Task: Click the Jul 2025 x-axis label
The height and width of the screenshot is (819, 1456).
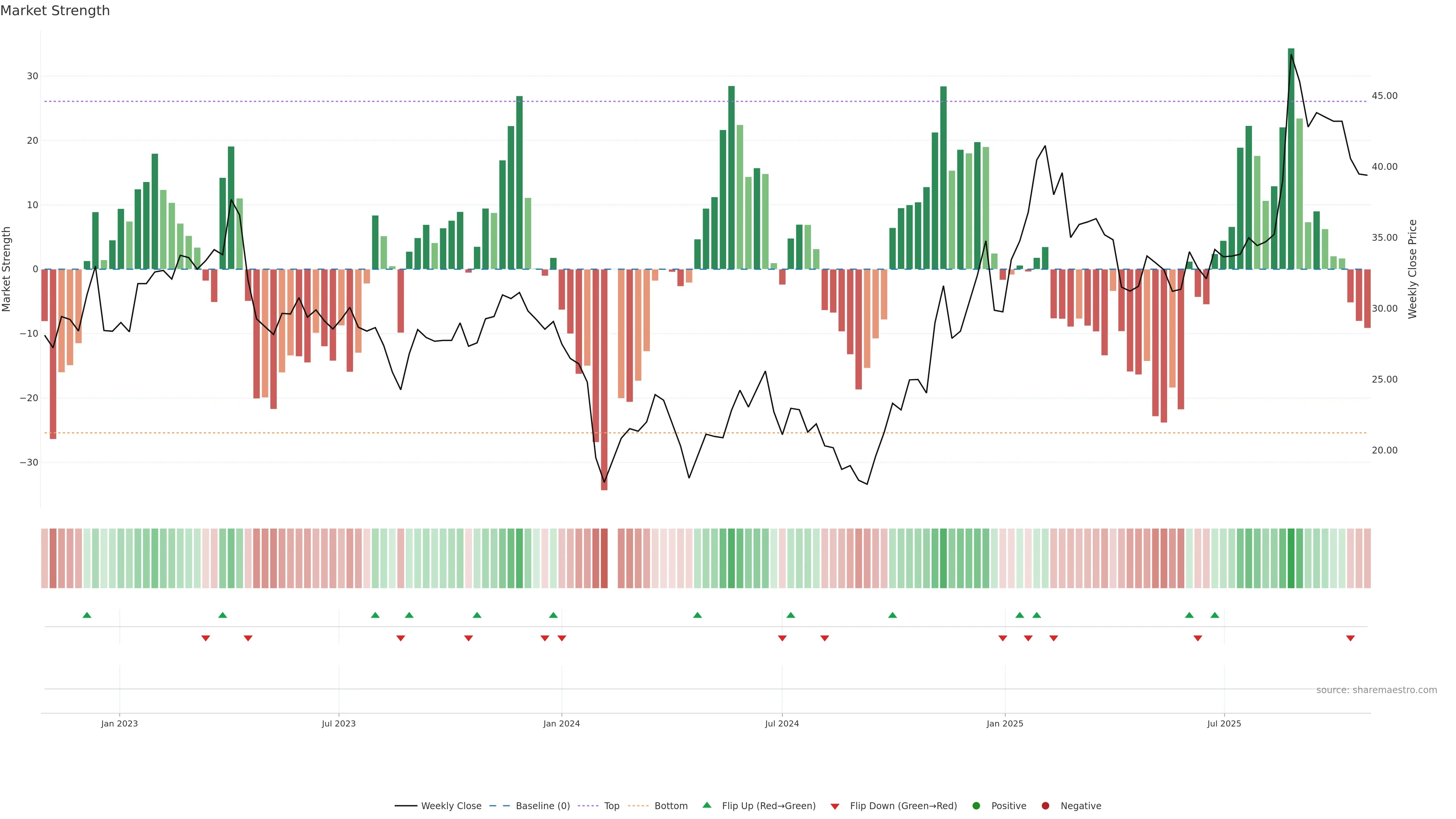Action: pos(1224,723)
